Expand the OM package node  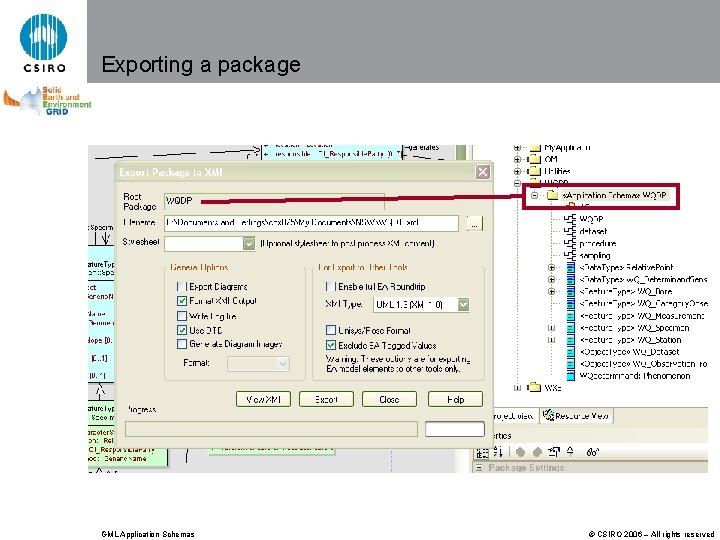click(518, 159)
